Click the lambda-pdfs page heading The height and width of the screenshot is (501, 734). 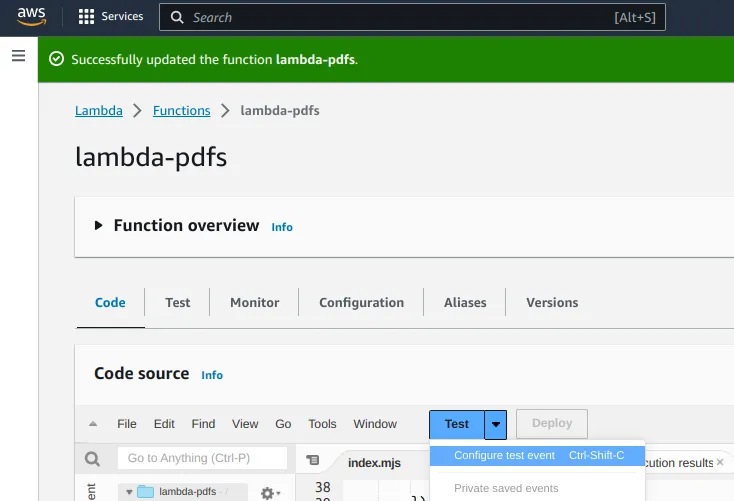tap(151, 157)
